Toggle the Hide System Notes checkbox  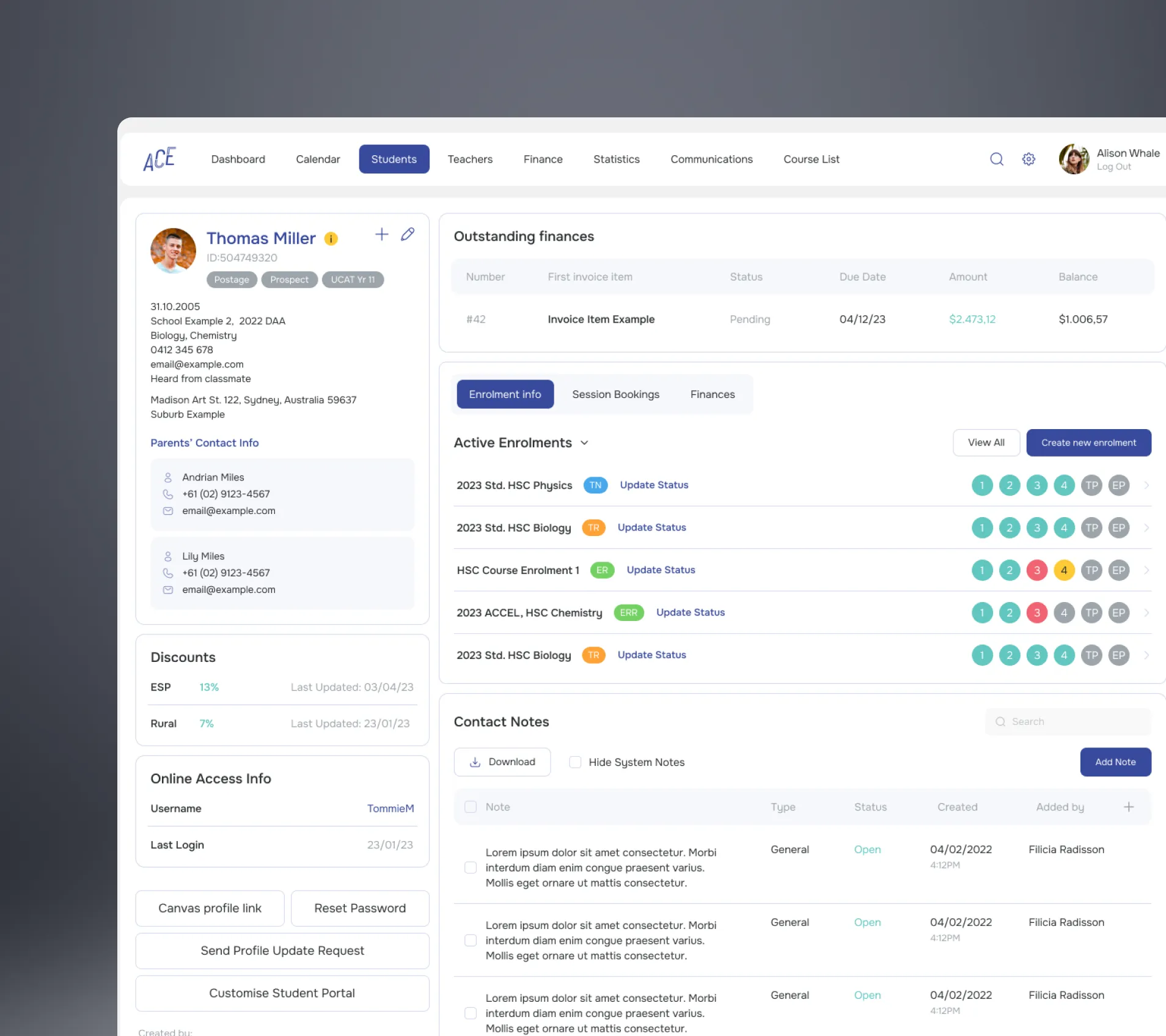574,762
